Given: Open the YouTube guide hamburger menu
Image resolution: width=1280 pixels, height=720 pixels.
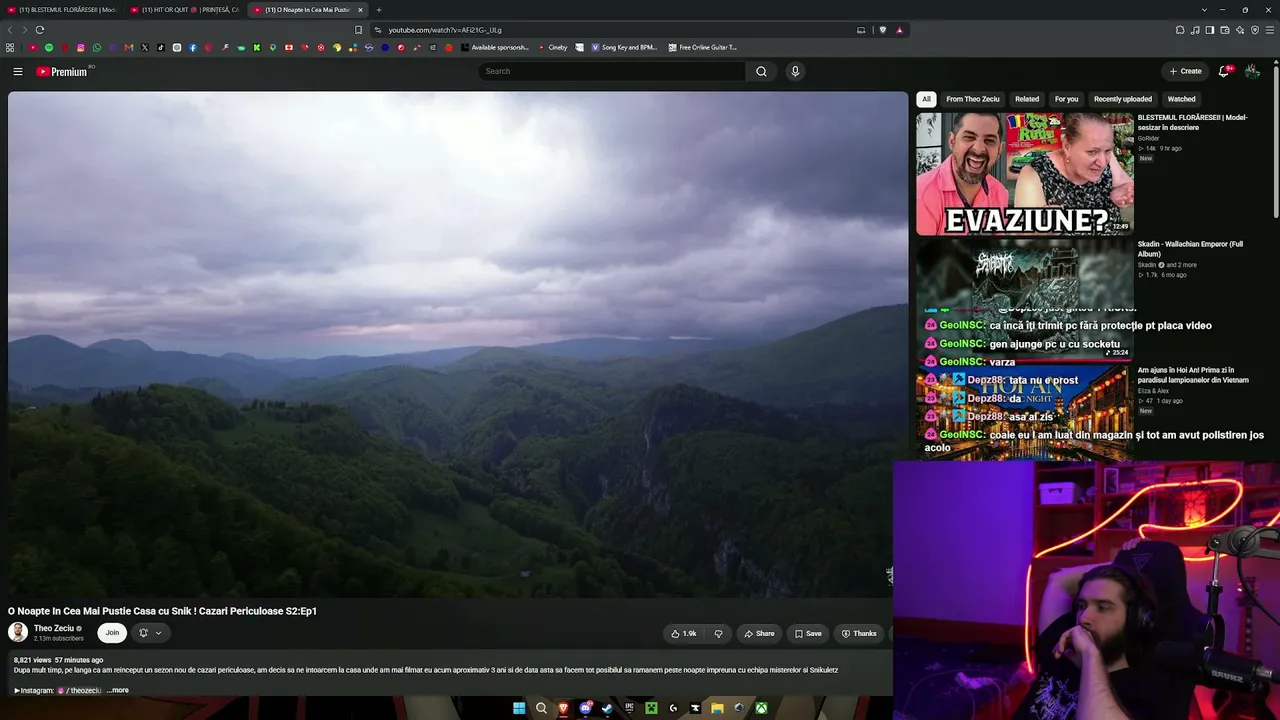Looking at the screenshot, I should [18, 71].
